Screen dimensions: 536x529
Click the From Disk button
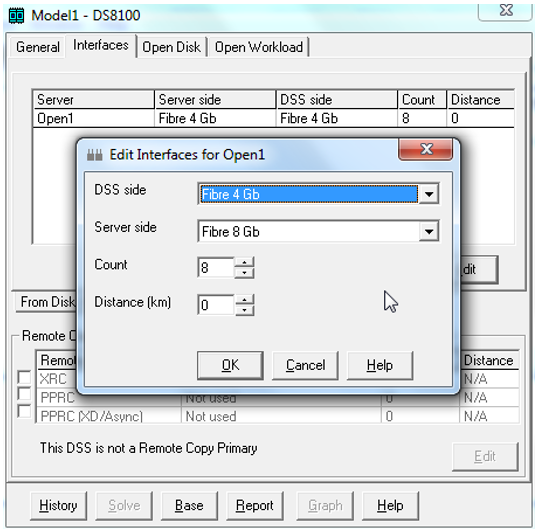pos(45,302)
